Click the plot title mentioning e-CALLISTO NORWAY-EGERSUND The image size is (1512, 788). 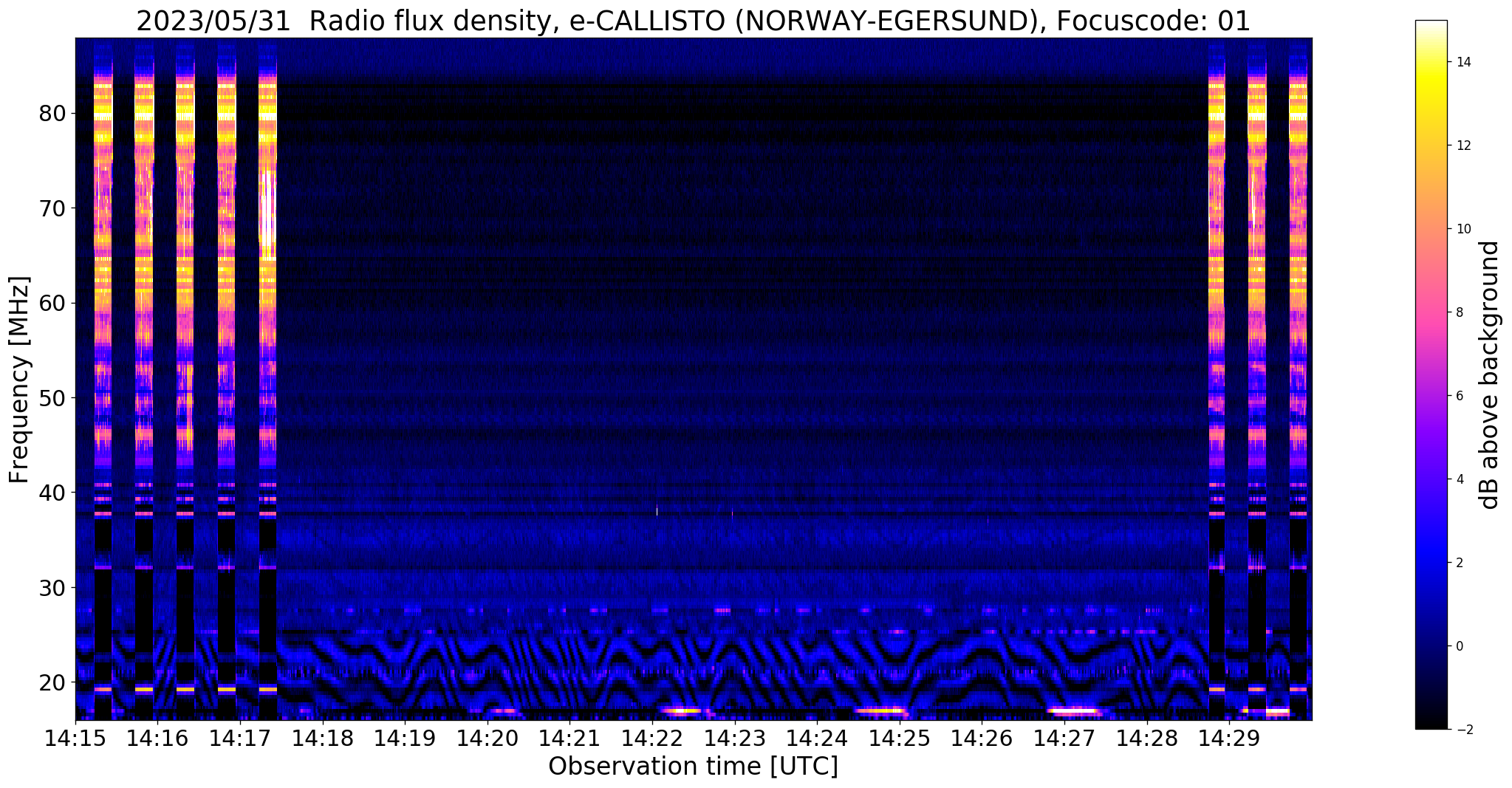(x=693, y=21)
